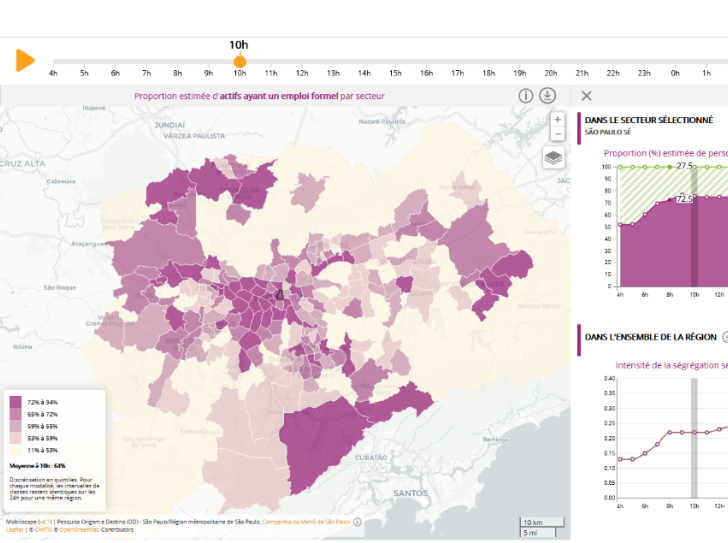
Task: Click 8h data point on segregation chart
Action: click(x=667, y=432)
